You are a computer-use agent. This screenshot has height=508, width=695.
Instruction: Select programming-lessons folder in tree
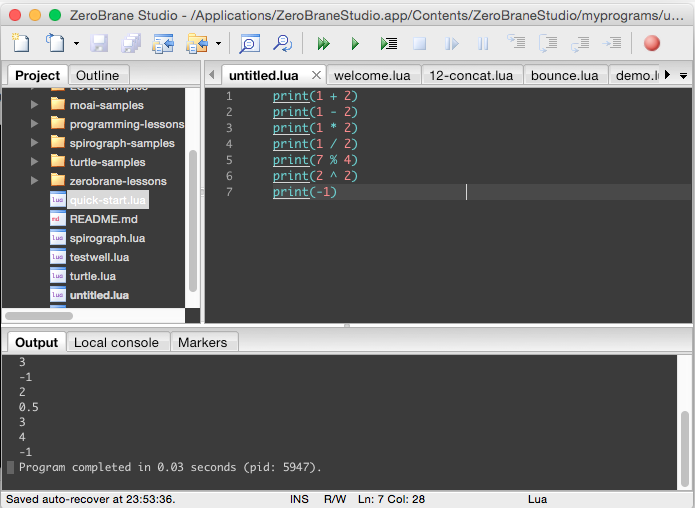127,124
